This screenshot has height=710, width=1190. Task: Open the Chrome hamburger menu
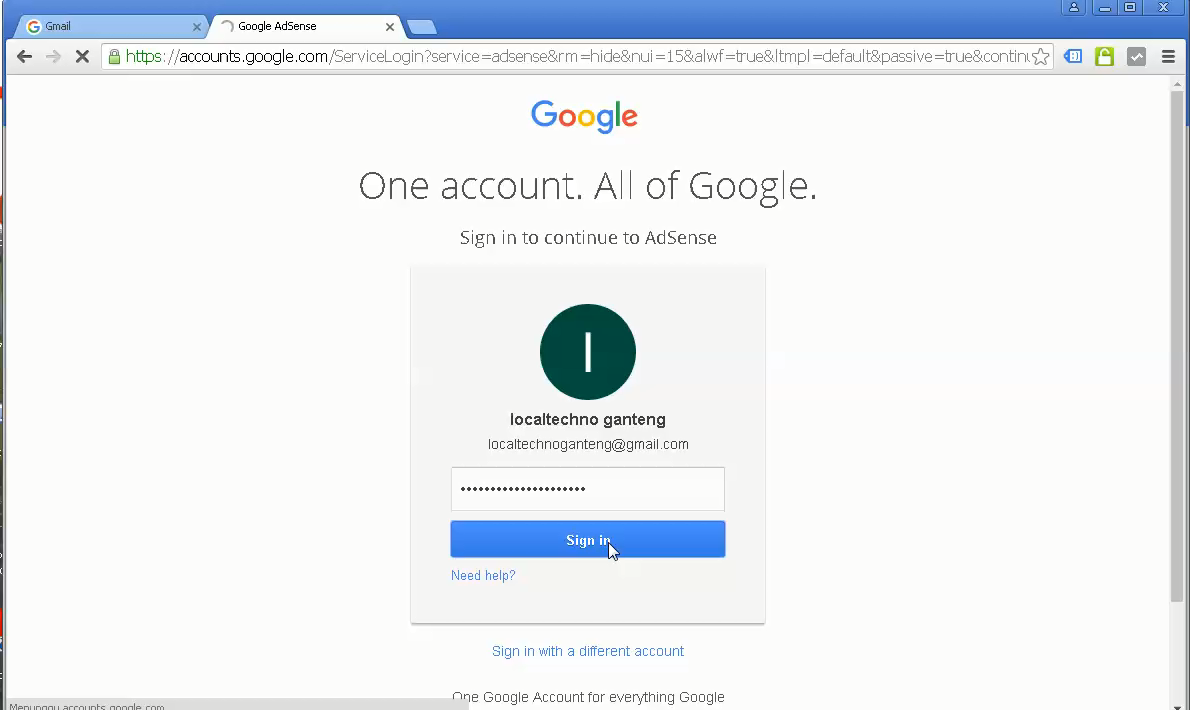tap(1168, 56)
